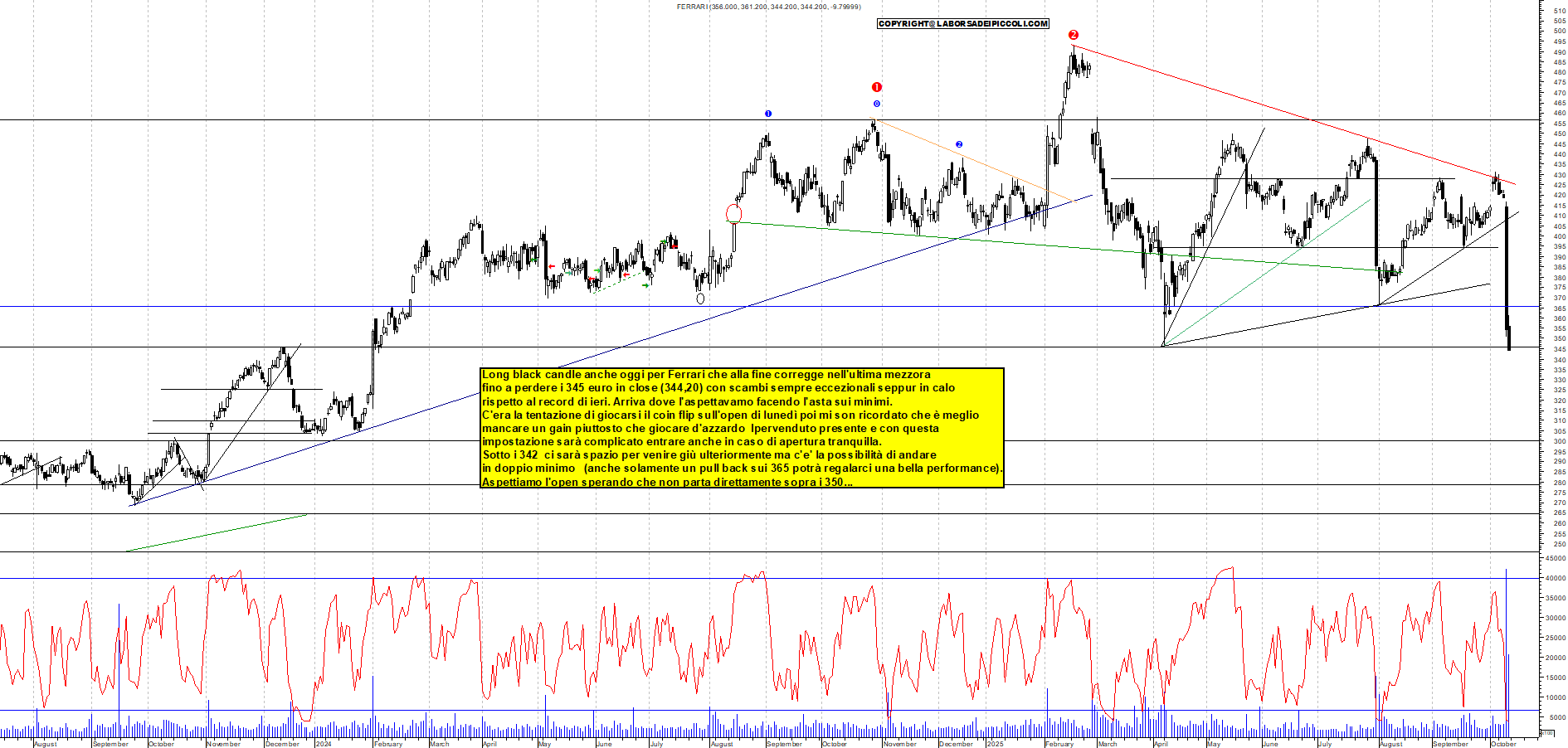Click the 45000 level on the volume axis
This screenshot has width=1568, height=748.
tap(1555, 558)
